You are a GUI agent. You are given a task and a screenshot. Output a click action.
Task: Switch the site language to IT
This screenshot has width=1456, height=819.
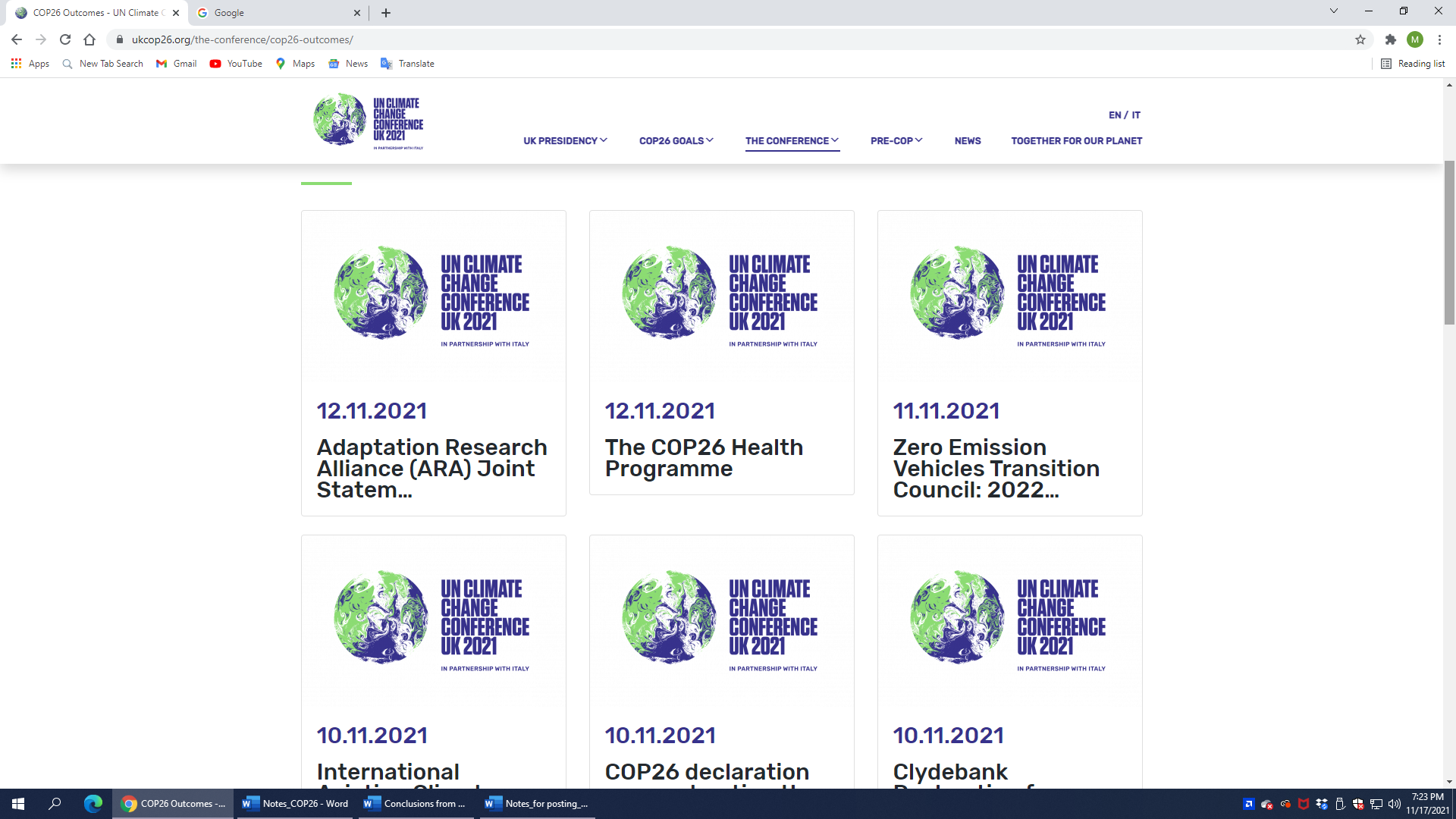(1136, 115)
